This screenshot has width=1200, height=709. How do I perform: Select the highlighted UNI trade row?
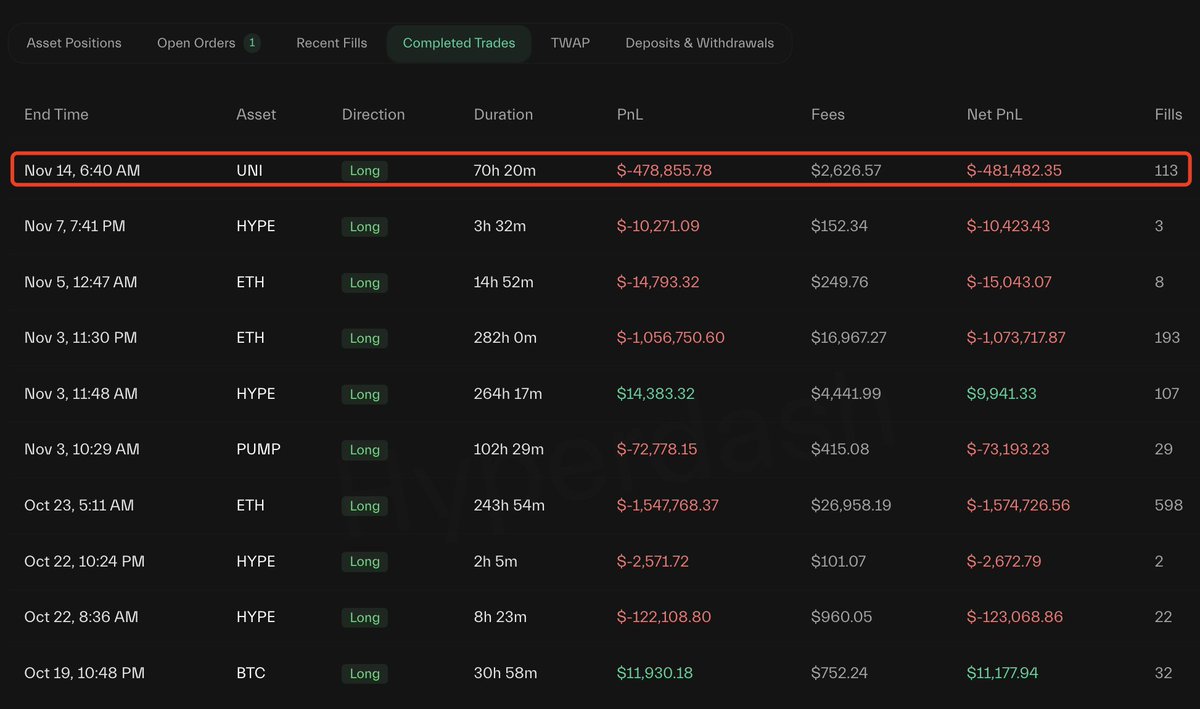[600, 170]
